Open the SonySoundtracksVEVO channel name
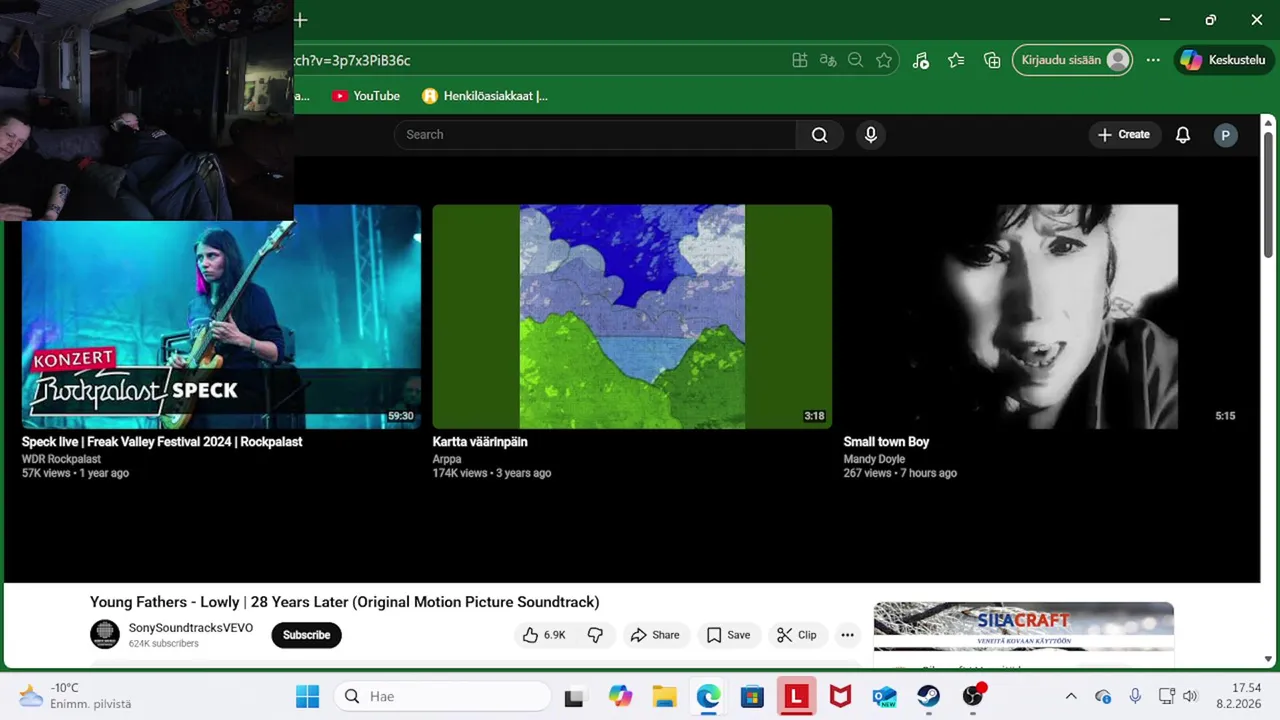Screen dimensions: 1280x720 pyautogui.click(x=191, y=628)
